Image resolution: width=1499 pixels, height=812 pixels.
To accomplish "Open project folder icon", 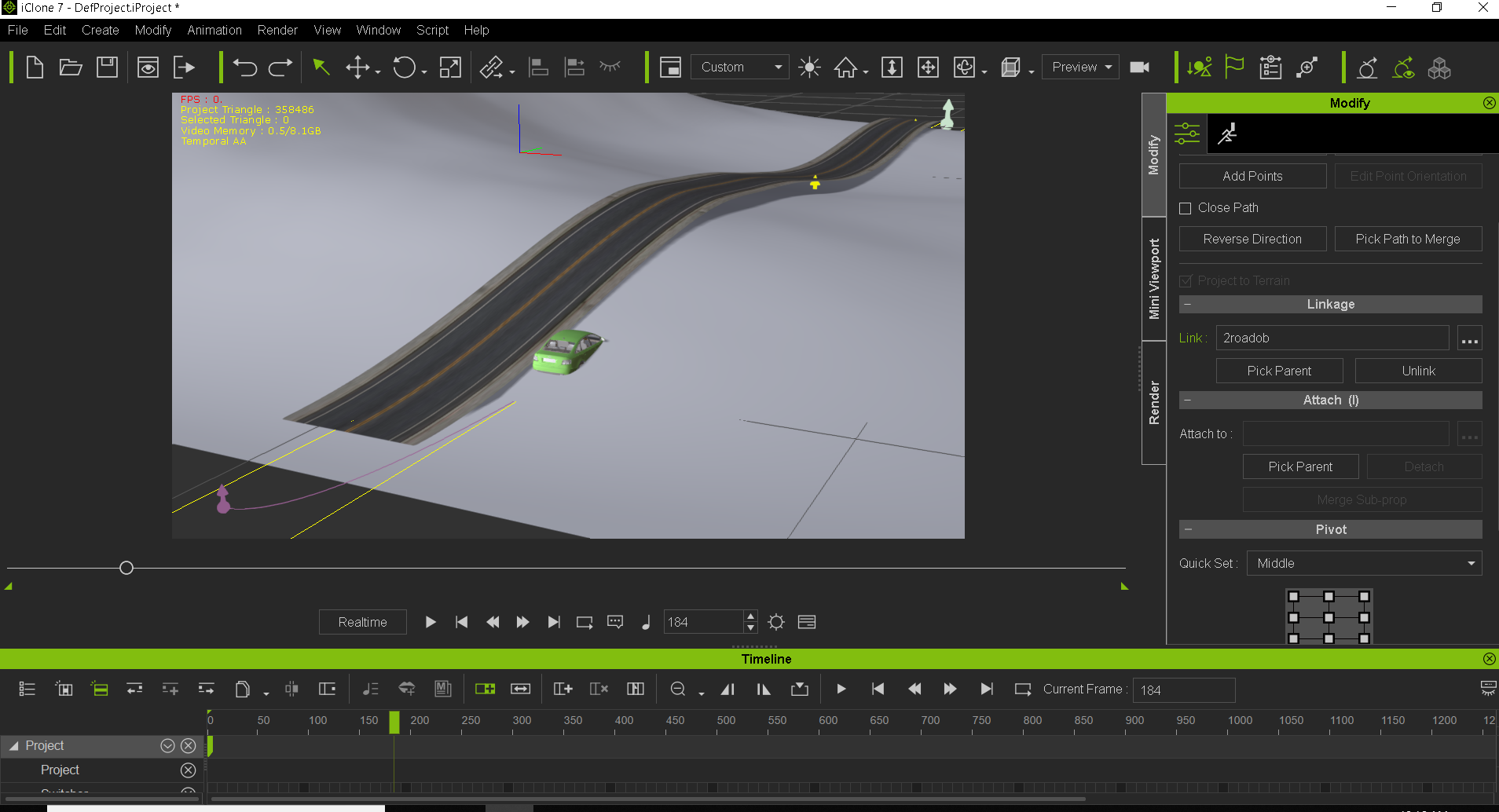I will point(71,68).
